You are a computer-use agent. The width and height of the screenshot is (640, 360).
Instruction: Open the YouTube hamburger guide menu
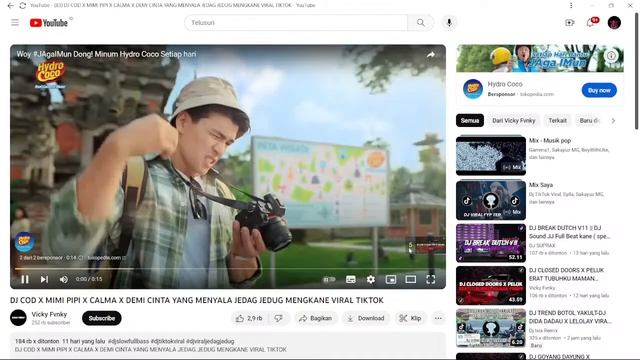15,22
